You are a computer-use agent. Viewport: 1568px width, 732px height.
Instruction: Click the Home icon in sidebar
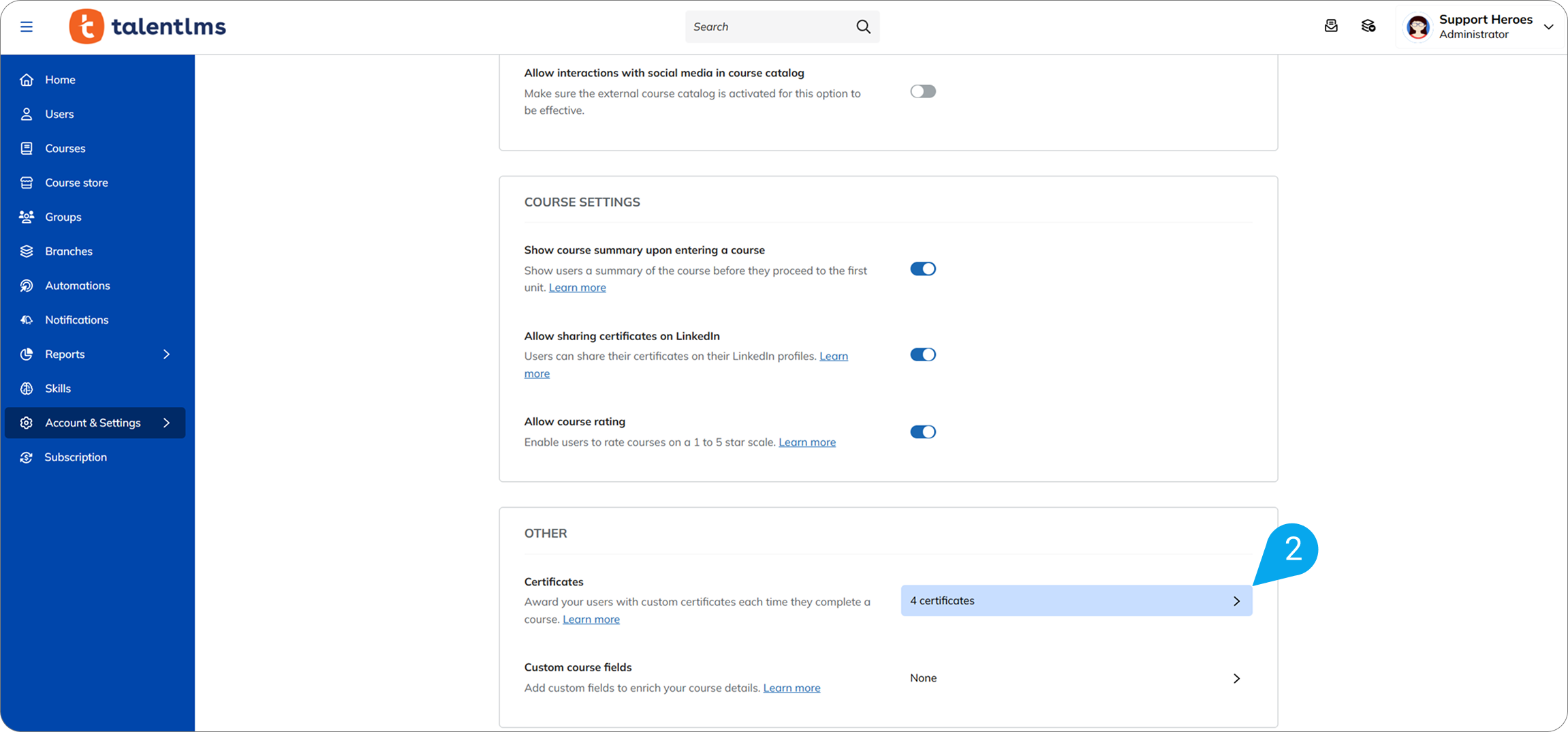pyautogui.click(x=27, y=80)
